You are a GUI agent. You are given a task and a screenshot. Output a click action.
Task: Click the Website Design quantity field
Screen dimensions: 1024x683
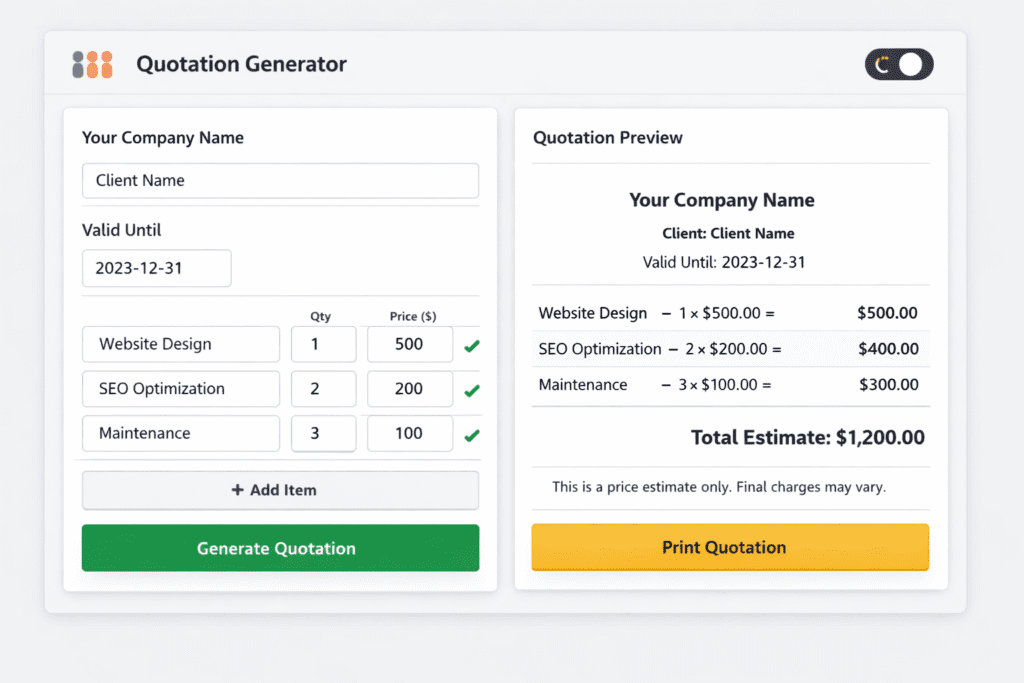click(x=323, y=345)
